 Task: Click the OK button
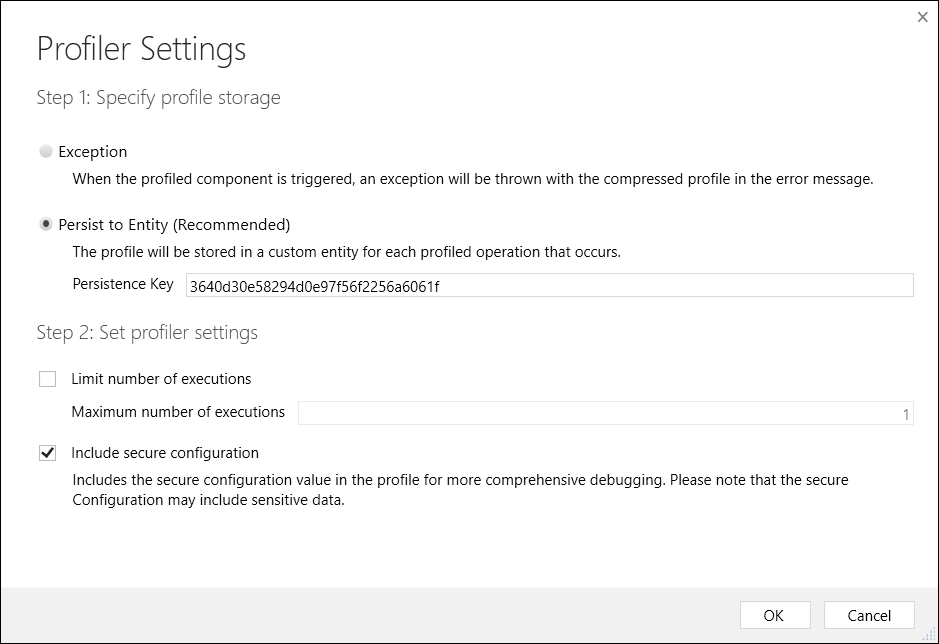click(775, 615)
